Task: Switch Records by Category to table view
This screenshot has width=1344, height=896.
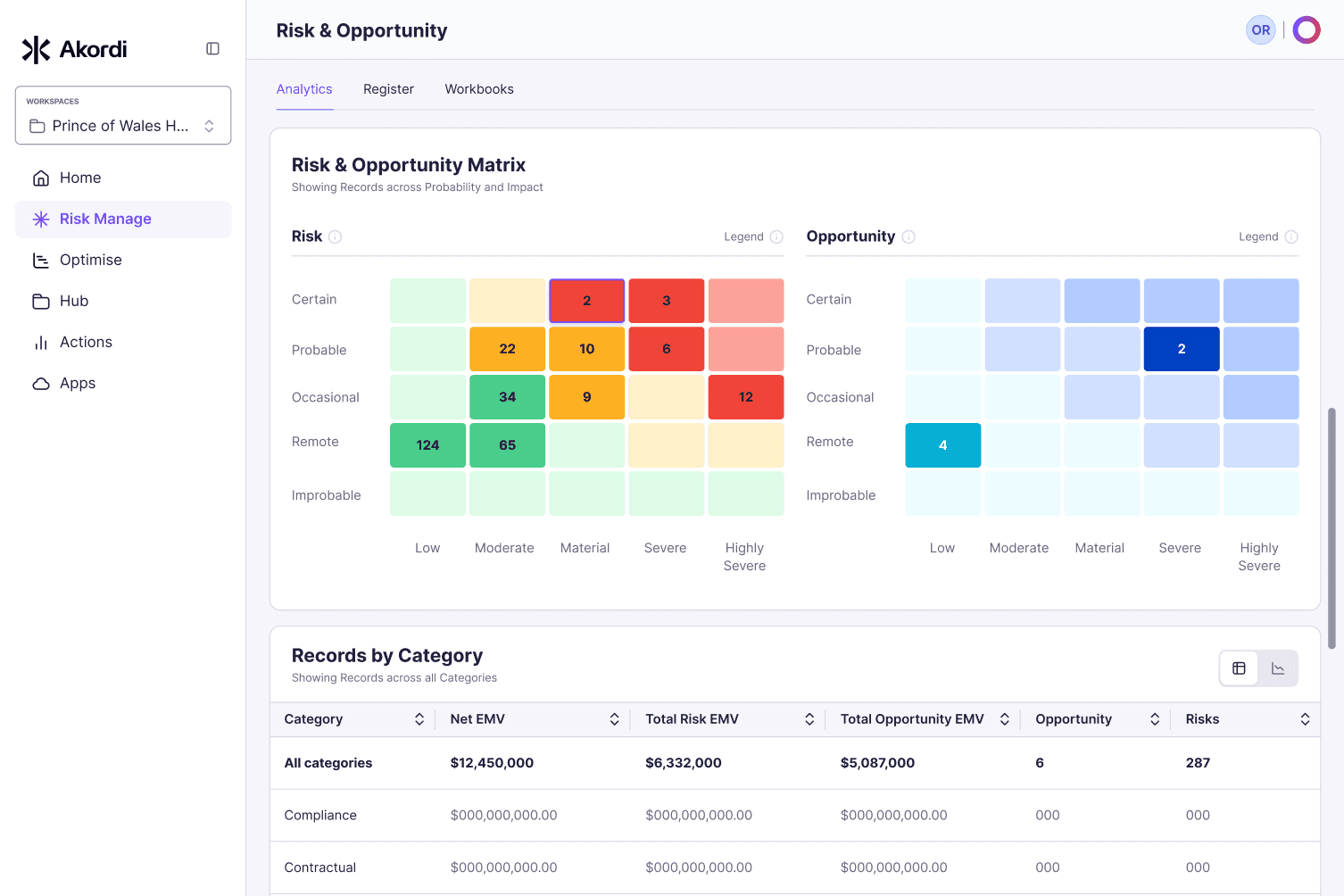Action: [1239, 668]
